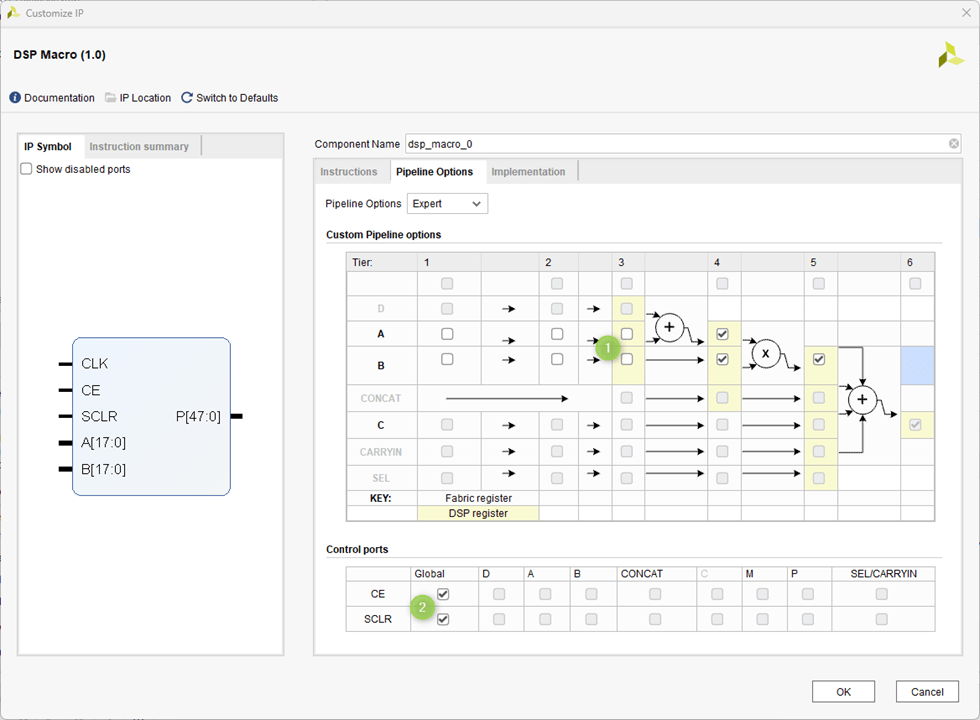
Task: Switch to Instruction summary tab
Action: (139, 147)
